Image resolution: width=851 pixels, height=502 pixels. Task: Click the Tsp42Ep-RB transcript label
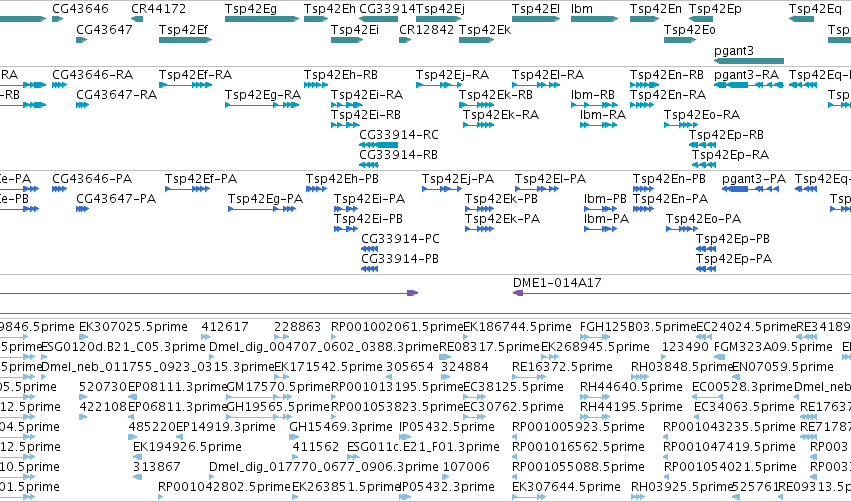point(726,135)
